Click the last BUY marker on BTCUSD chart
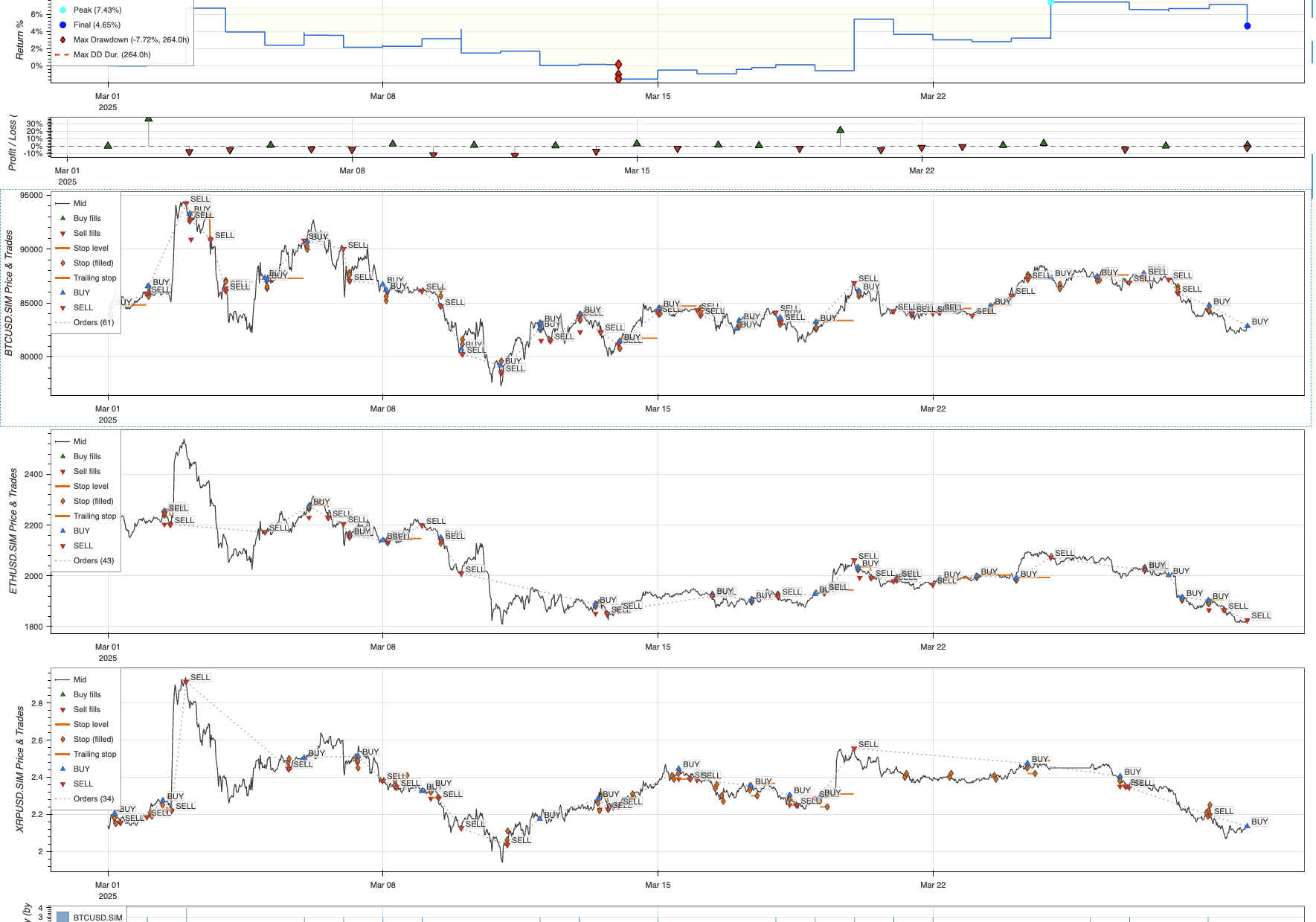1316x922 pixels. (1248, 325)
